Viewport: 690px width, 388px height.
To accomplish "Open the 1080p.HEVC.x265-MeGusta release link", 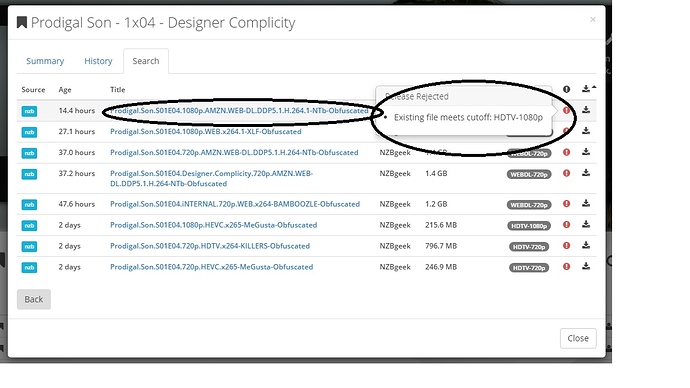I will tap(213, 225).
